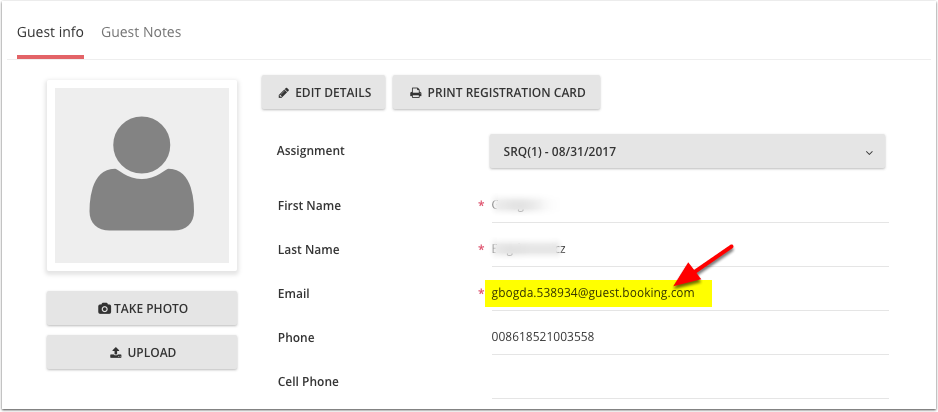The height and width of the screenshot is (412, 938).
Task: Switch to the Guest Notes tab
Action: 141,32
